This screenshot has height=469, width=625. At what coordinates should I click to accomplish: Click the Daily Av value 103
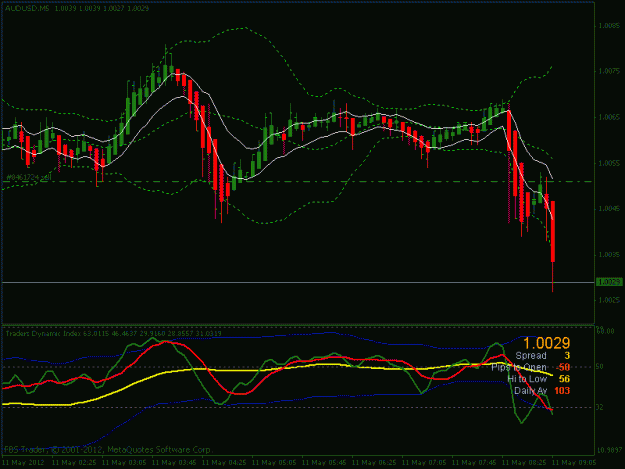[562, 391]
